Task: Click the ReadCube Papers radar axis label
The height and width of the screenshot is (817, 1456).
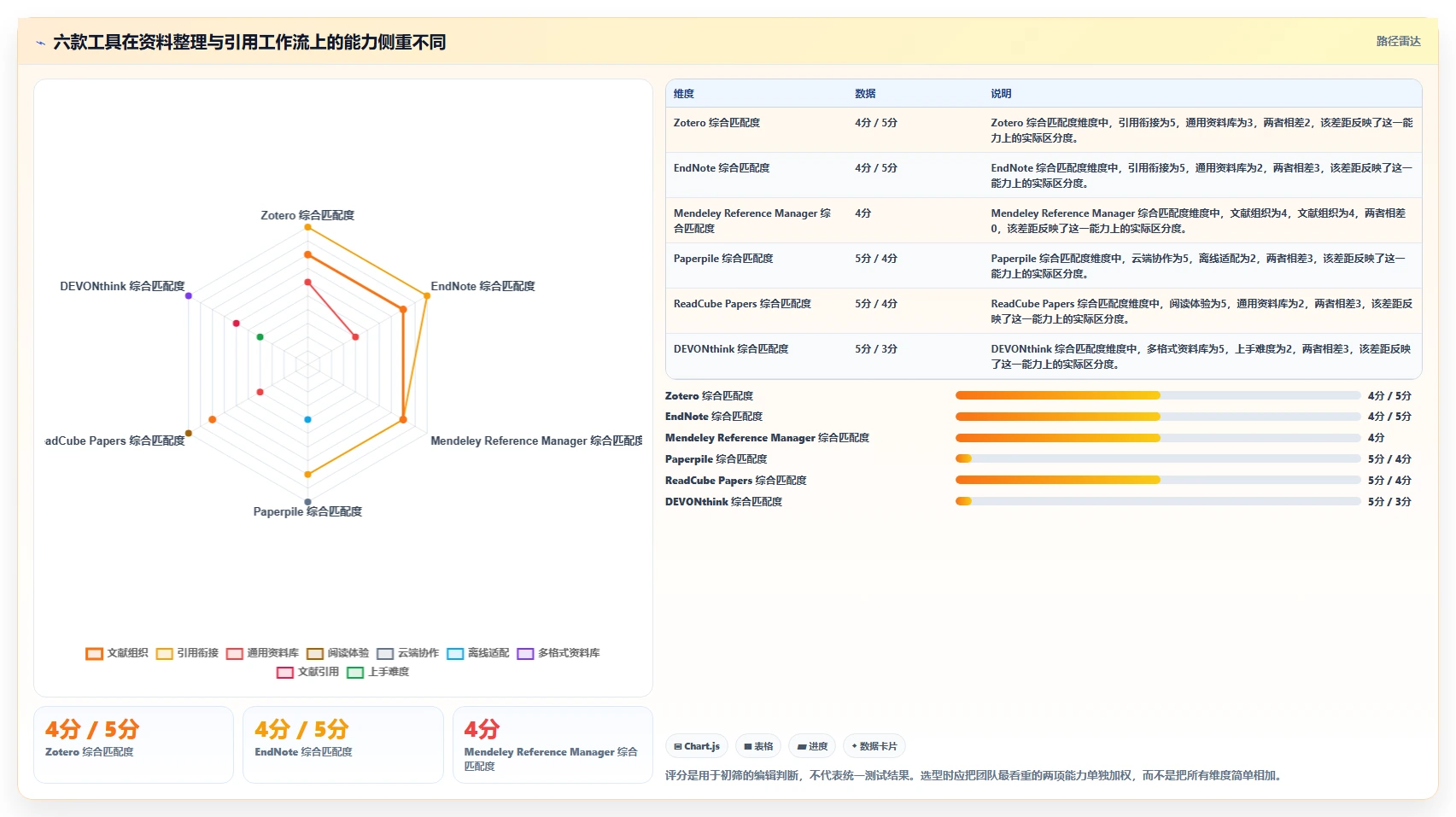Action: [x=115, y=441]
